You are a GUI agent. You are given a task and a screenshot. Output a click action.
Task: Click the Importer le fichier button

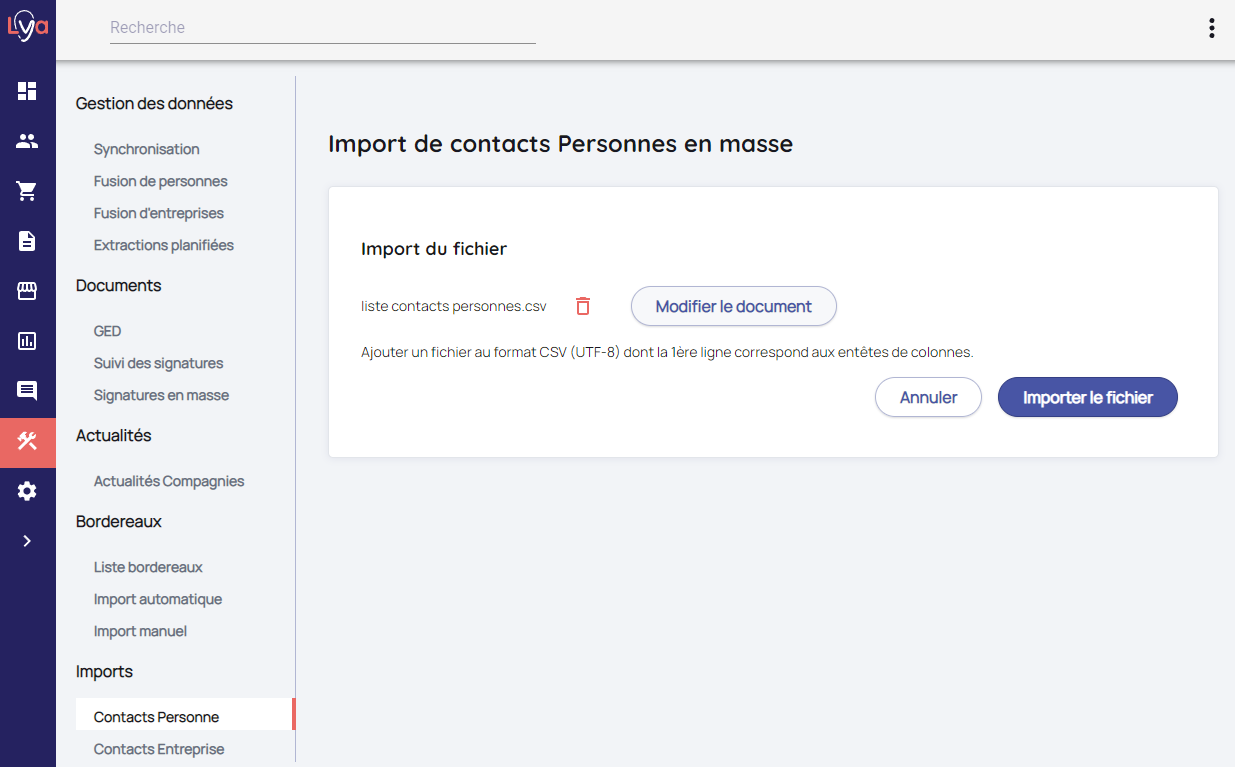coord(1087,397)
